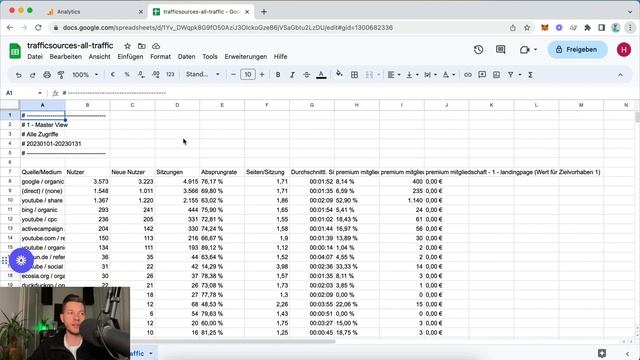Viewport: 640px width, 360px height.
Task: Click the undo arrow in toolbar
Action: (18, 75)
